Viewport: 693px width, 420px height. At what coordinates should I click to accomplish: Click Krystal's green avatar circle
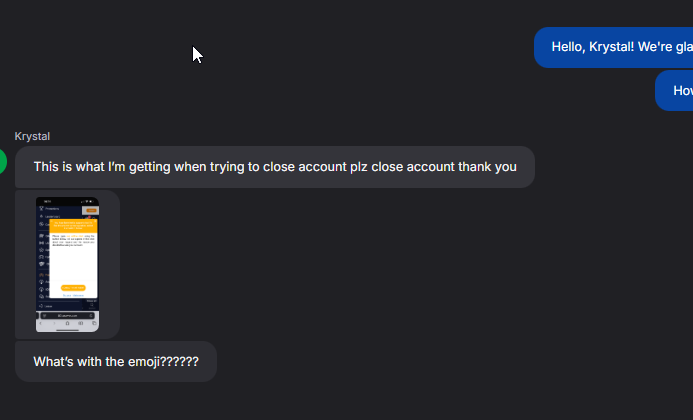coord(2,161)
